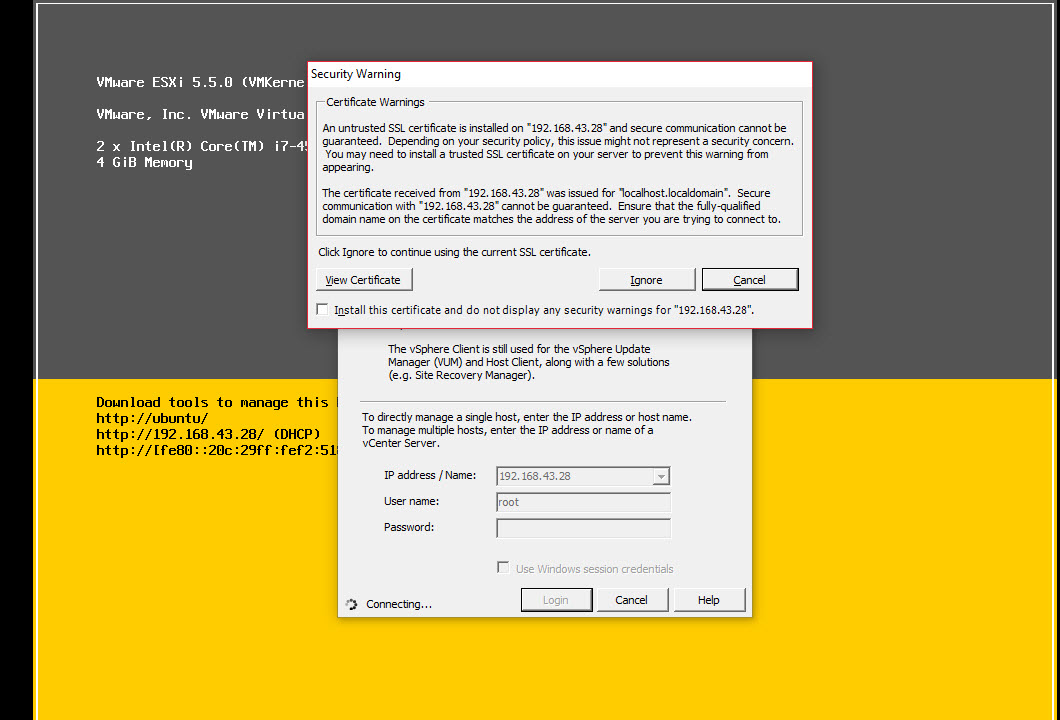1060x720 pixels.
Task: Click Ignore to continue with SSL certificate
Action: pyautogui.click(x=646, y=280)
